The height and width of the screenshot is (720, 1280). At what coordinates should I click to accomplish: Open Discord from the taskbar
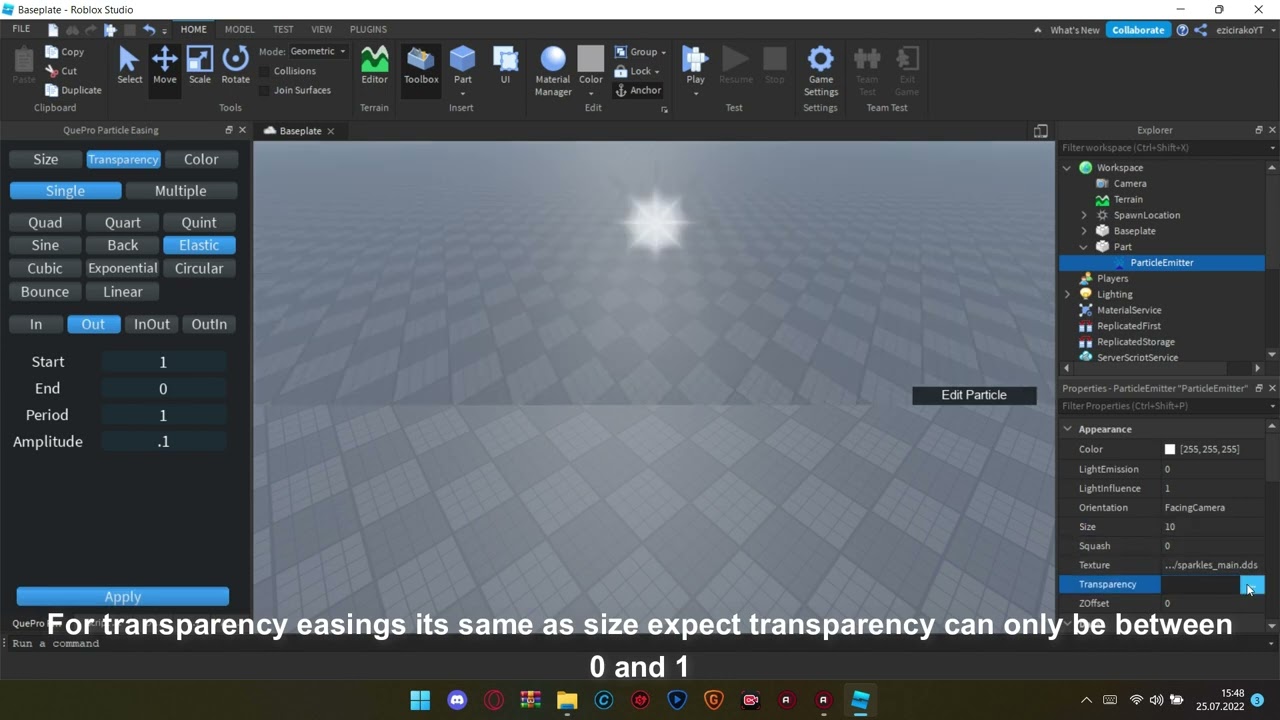[x=457, y=700]
